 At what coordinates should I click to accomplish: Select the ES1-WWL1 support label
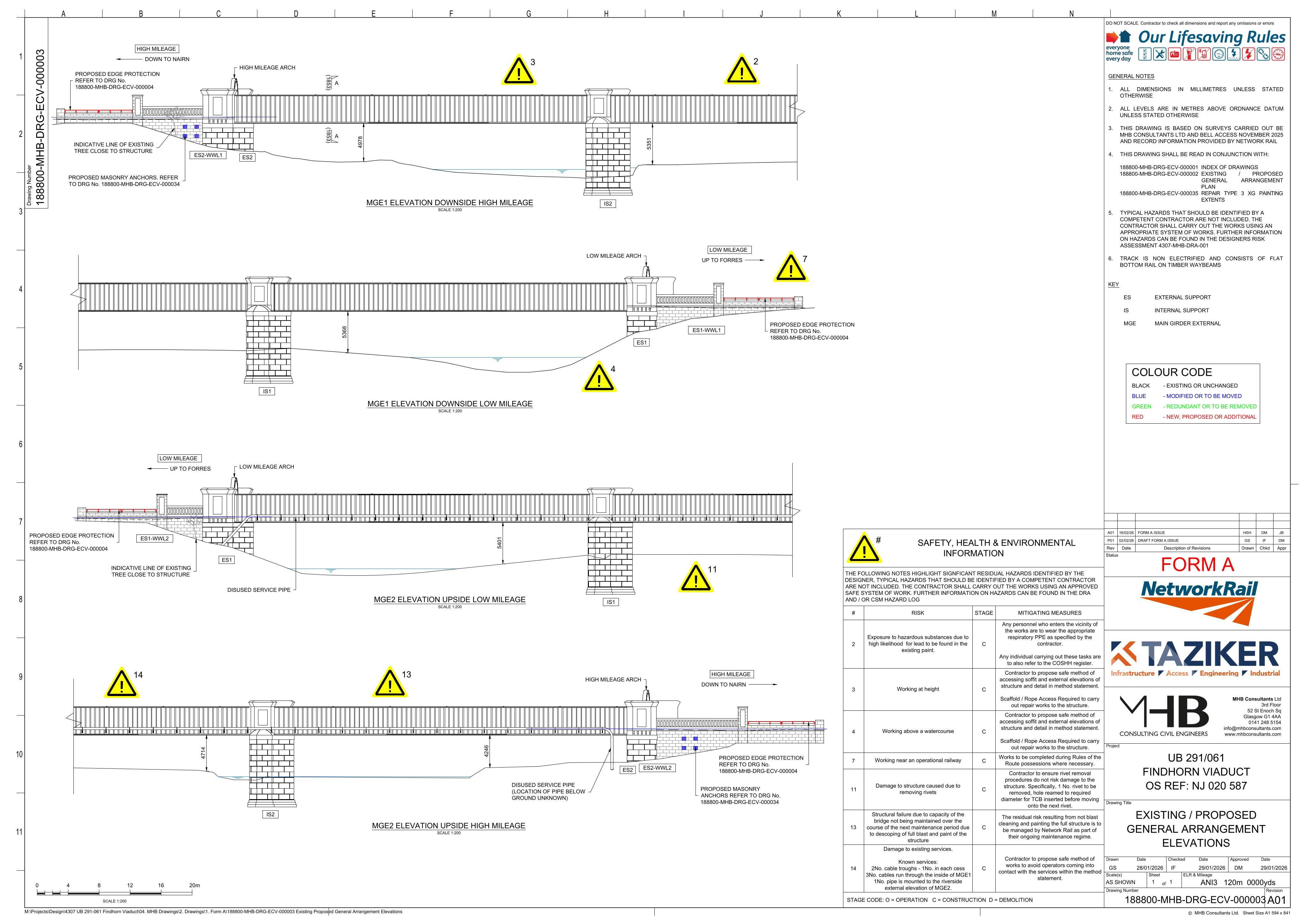click(x=706, y=330)
